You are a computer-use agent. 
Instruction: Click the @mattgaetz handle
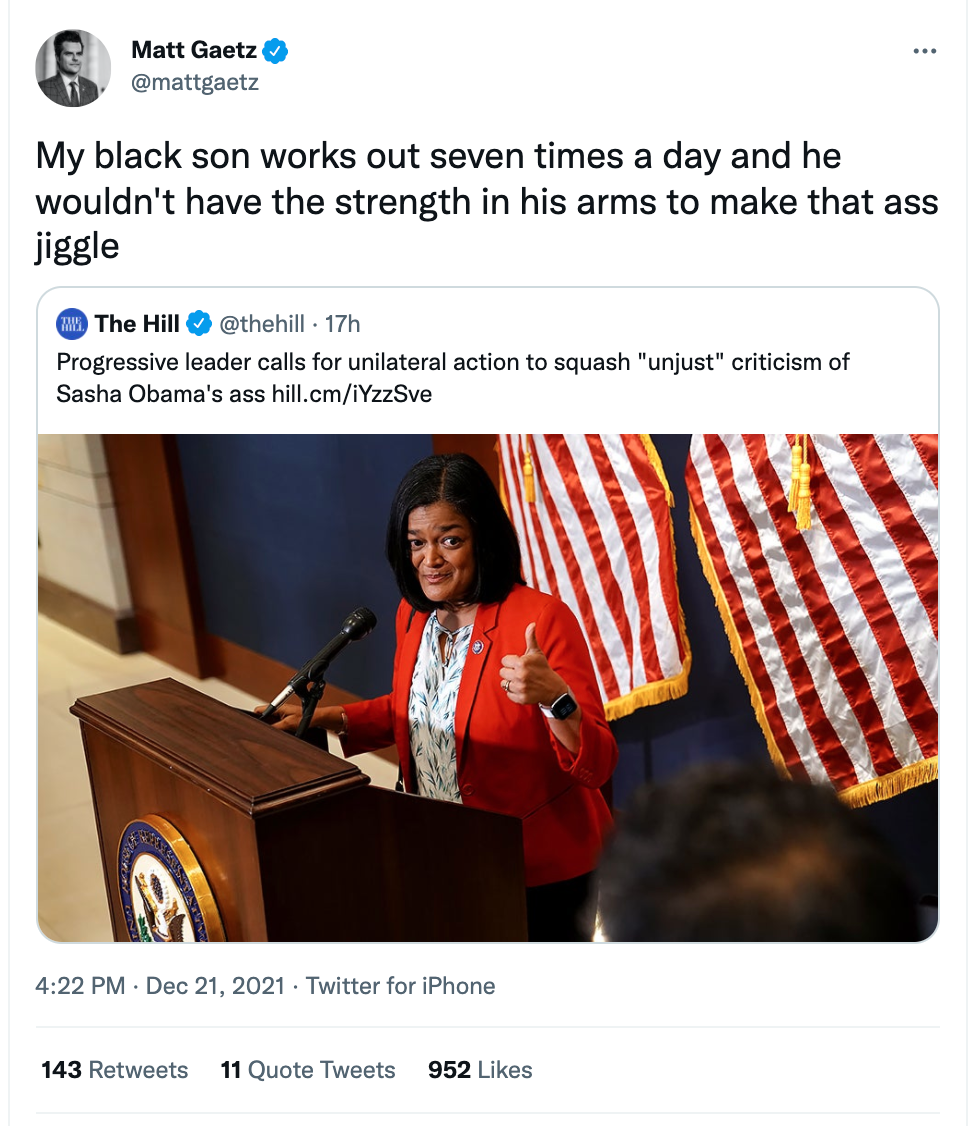[x=195, y=82]
